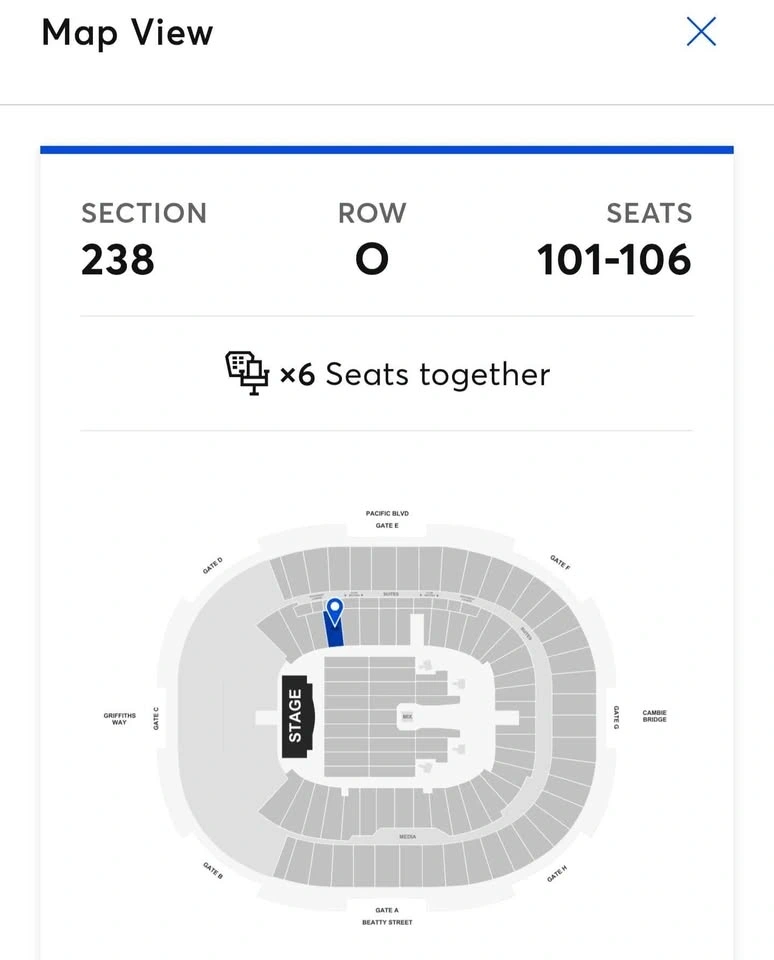Tap the Gate D label
774x960 pixels.
point(212,566)
